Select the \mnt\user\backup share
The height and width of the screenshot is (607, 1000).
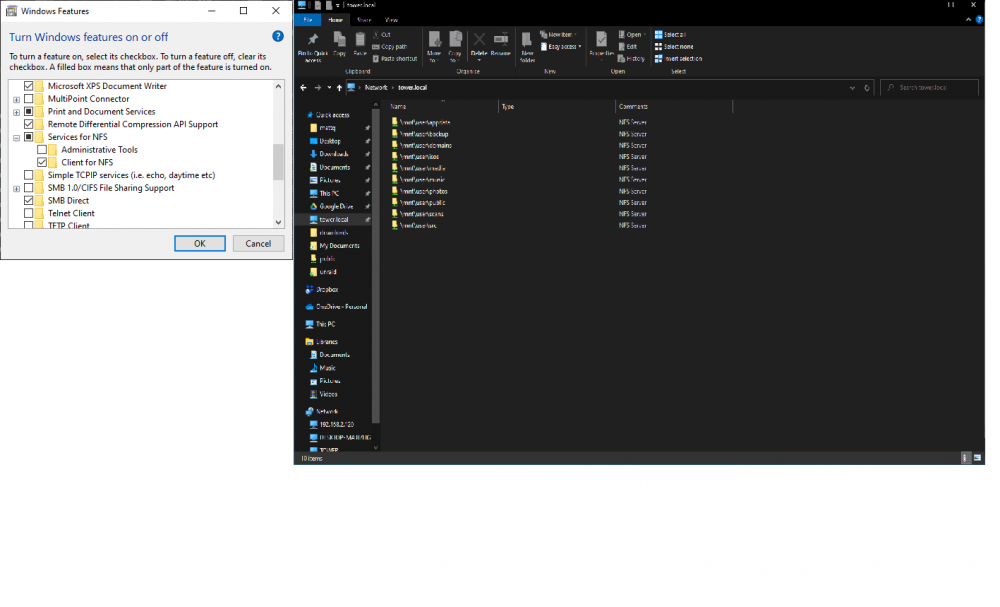pyautogui.click(x=420, y=134)
